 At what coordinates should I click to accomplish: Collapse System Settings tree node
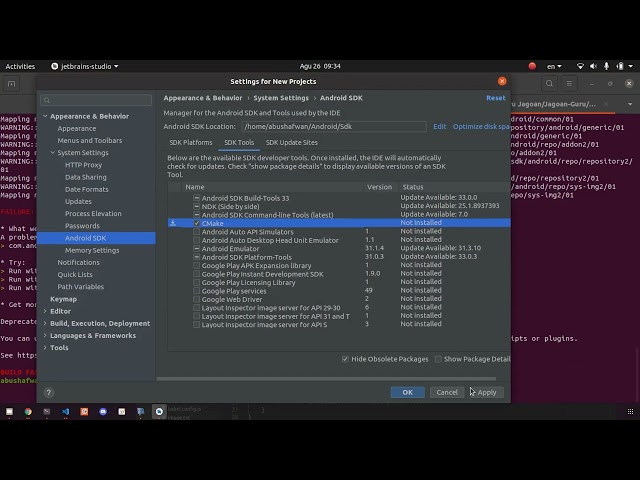[x=53, y=153]
